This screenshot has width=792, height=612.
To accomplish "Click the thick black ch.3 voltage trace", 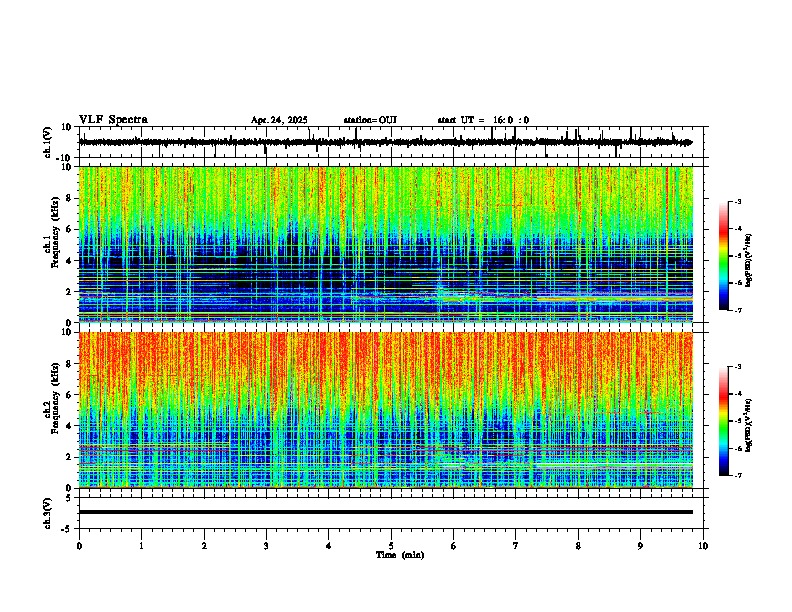I will point(386,512).
